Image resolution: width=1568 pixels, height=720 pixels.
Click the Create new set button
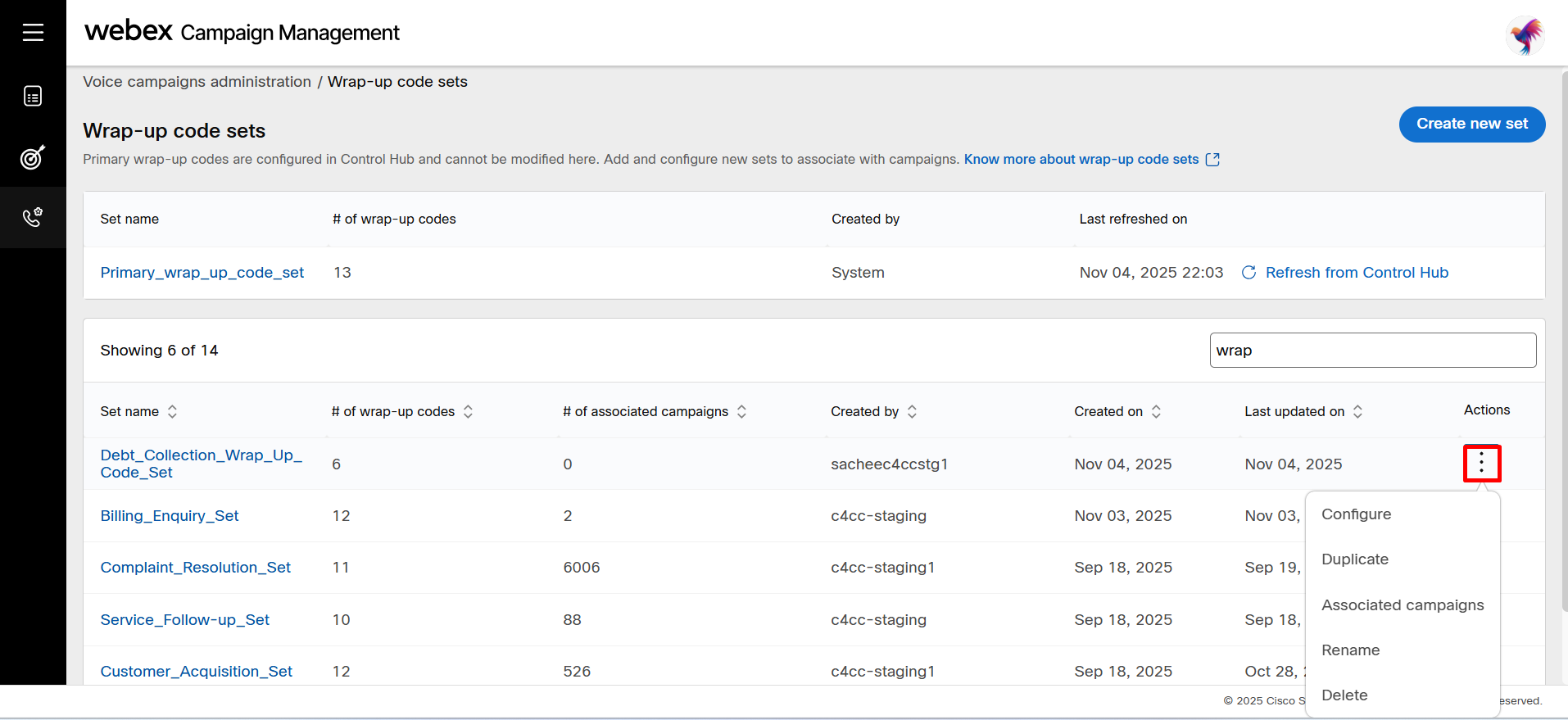coord(1471,125)
